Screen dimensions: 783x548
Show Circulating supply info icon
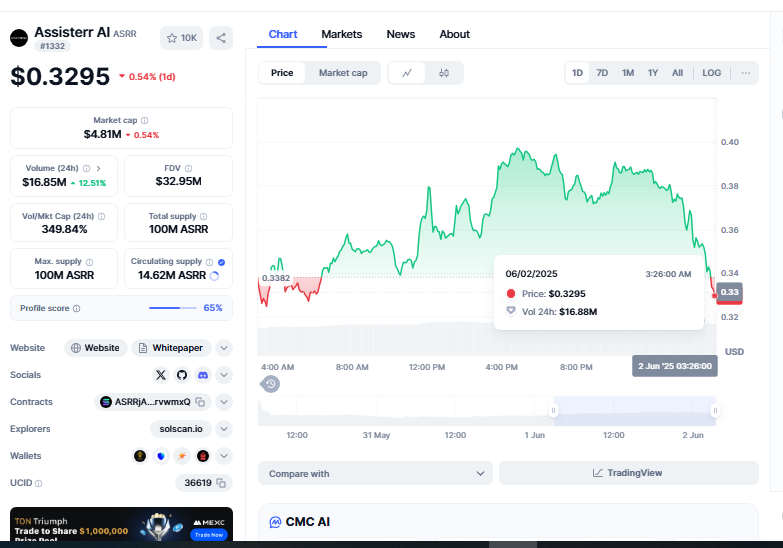coord(210,262)
